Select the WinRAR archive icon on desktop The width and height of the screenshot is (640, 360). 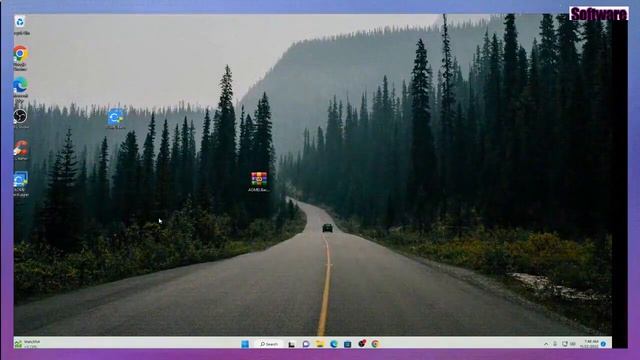[x=259, y=182]
